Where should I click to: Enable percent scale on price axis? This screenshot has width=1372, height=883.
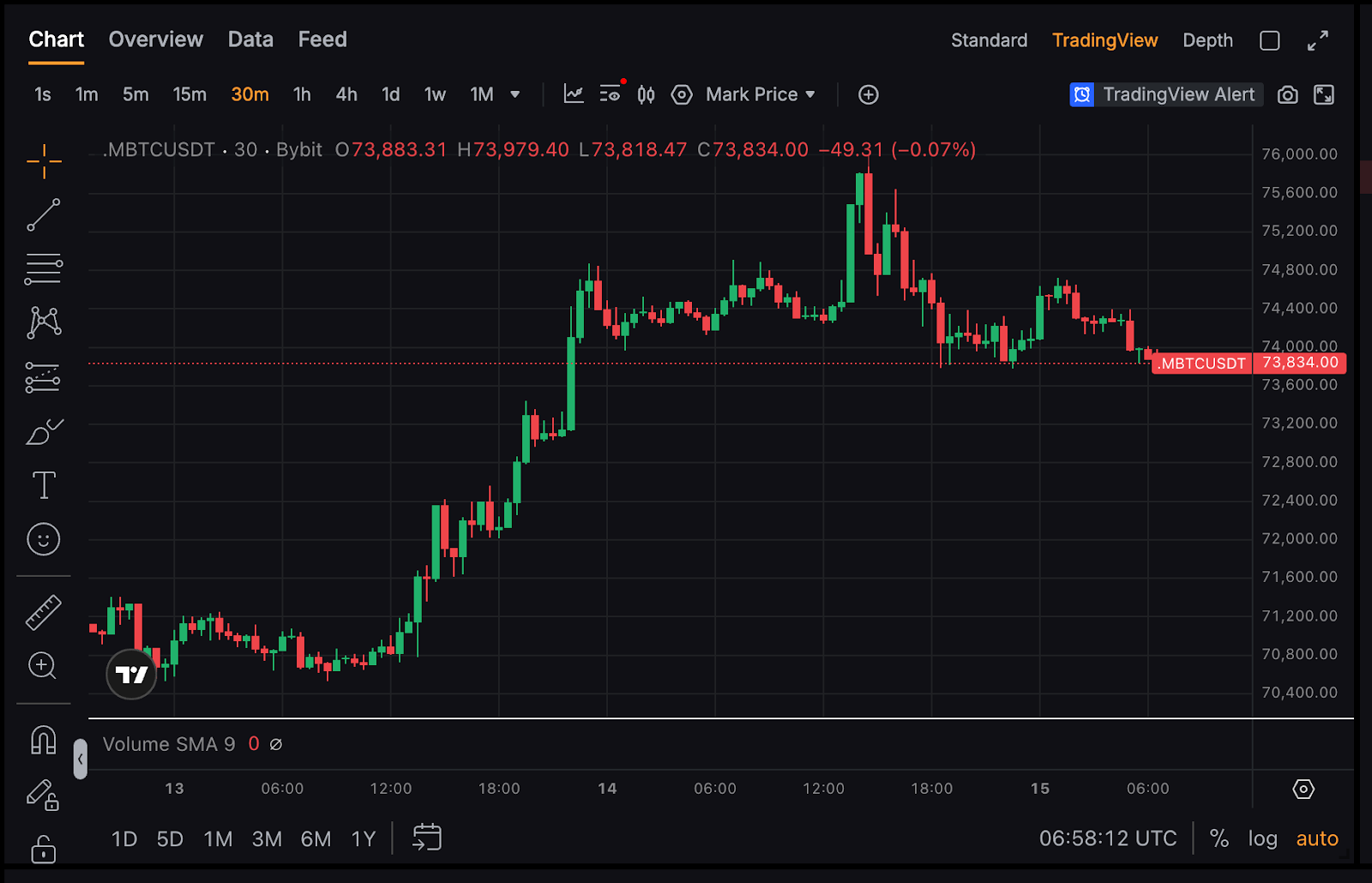click(x=1219, y=838)
